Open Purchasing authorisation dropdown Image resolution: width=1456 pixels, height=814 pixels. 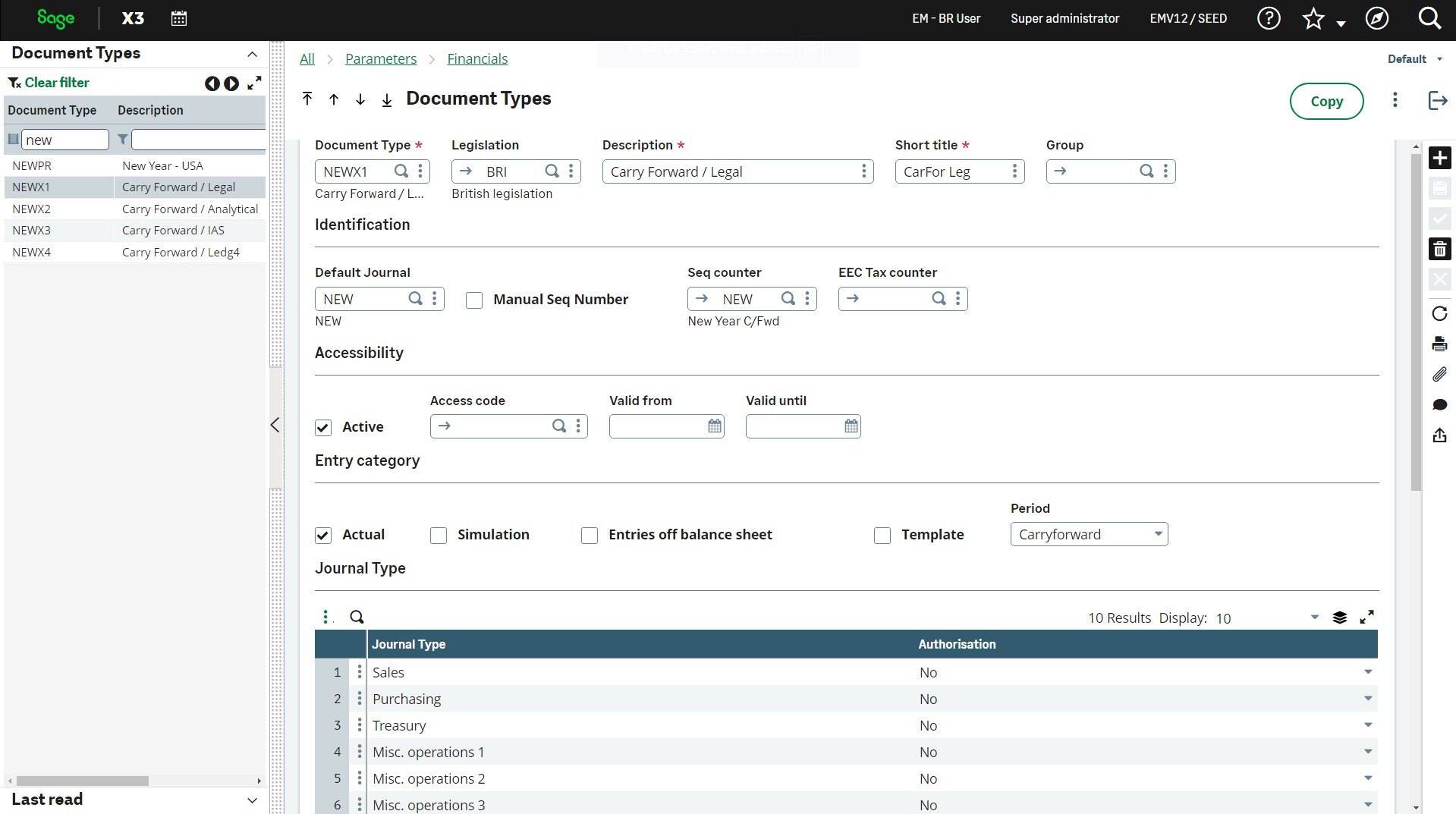click(x=1368, y=699)
